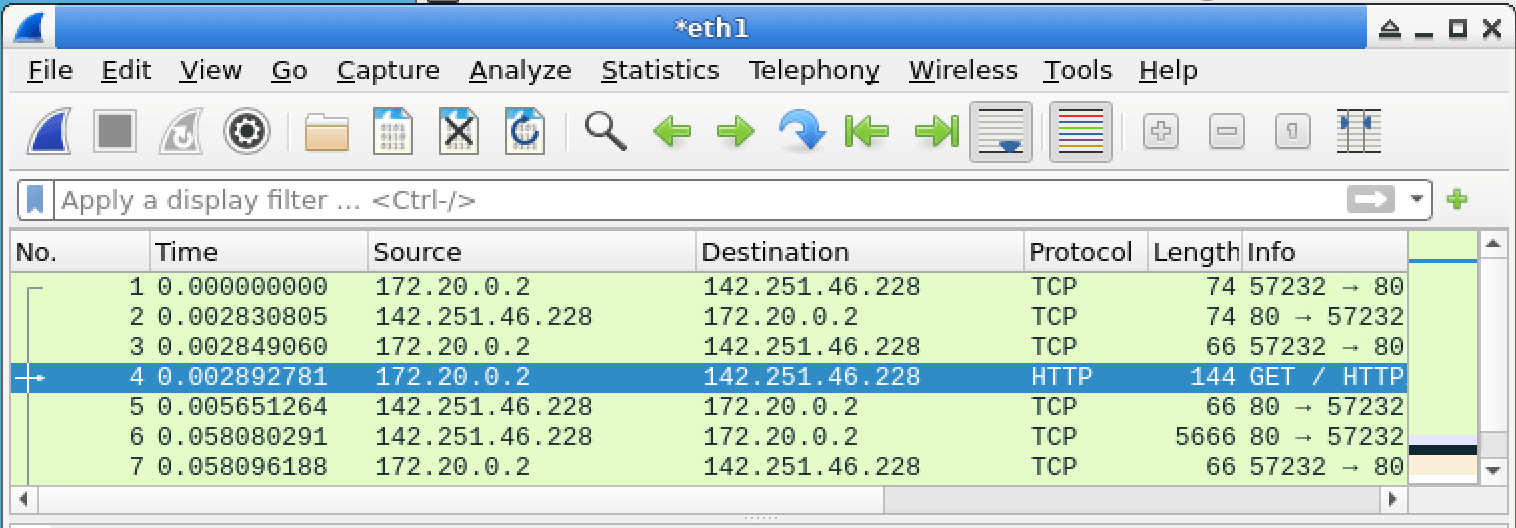Stop the running packet capture
The width and height of the screenshot is (1516, 528).
pyautogui.click(x=117, y=131)
